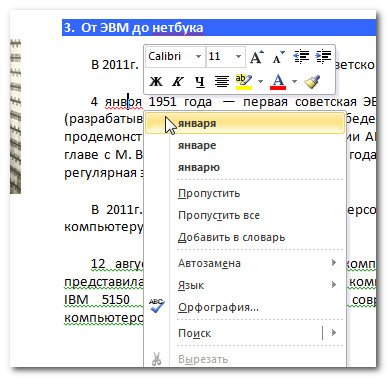Expand the "Язык" submenu
Screen dimensions: 387x378
(245, 285)
